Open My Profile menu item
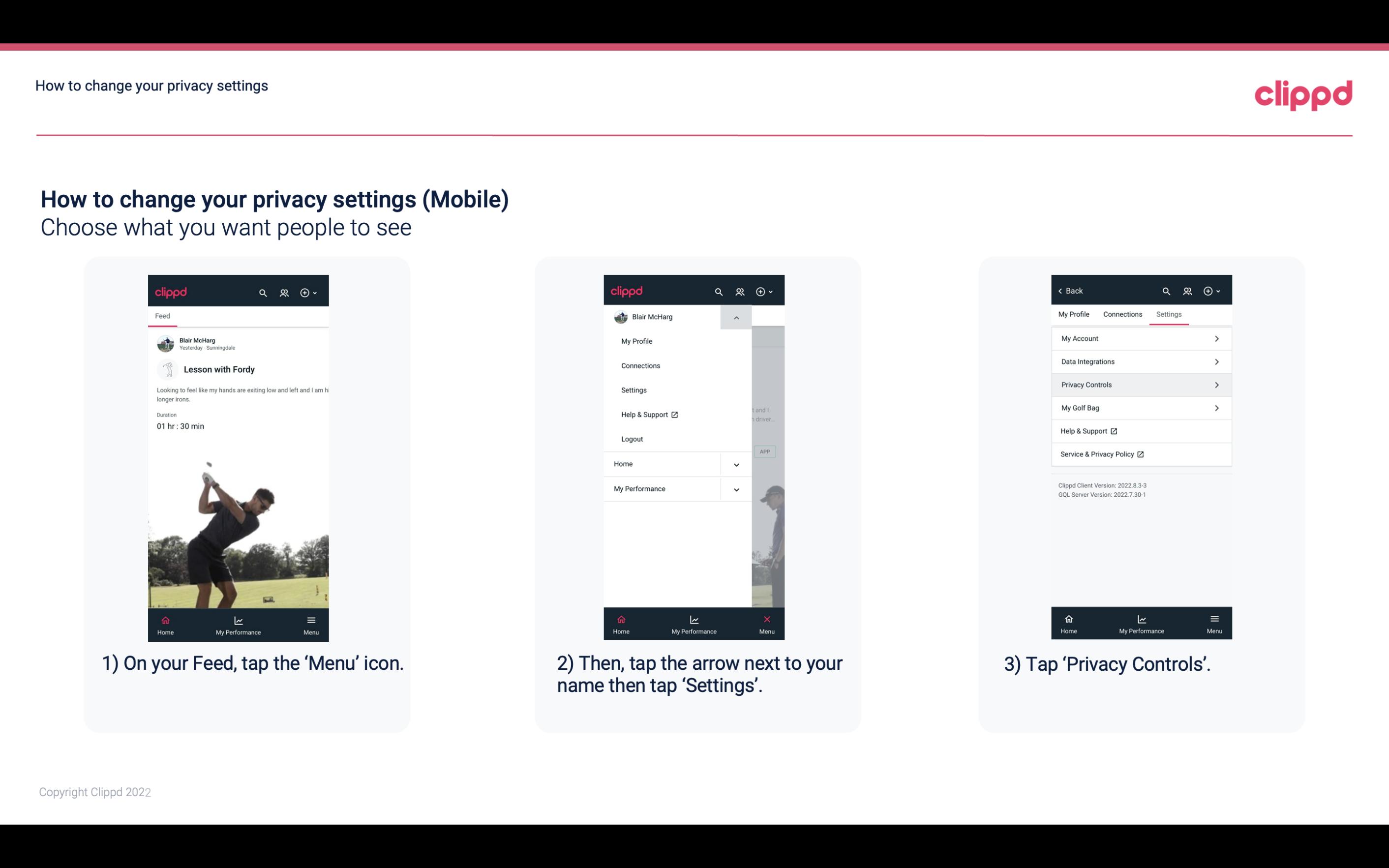Screen dimensions: 1389x868 click(x=638, y=341)
